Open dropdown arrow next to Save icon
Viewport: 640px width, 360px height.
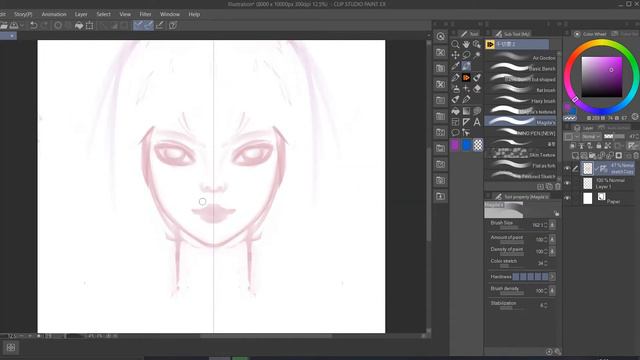(x=22, y=25)
